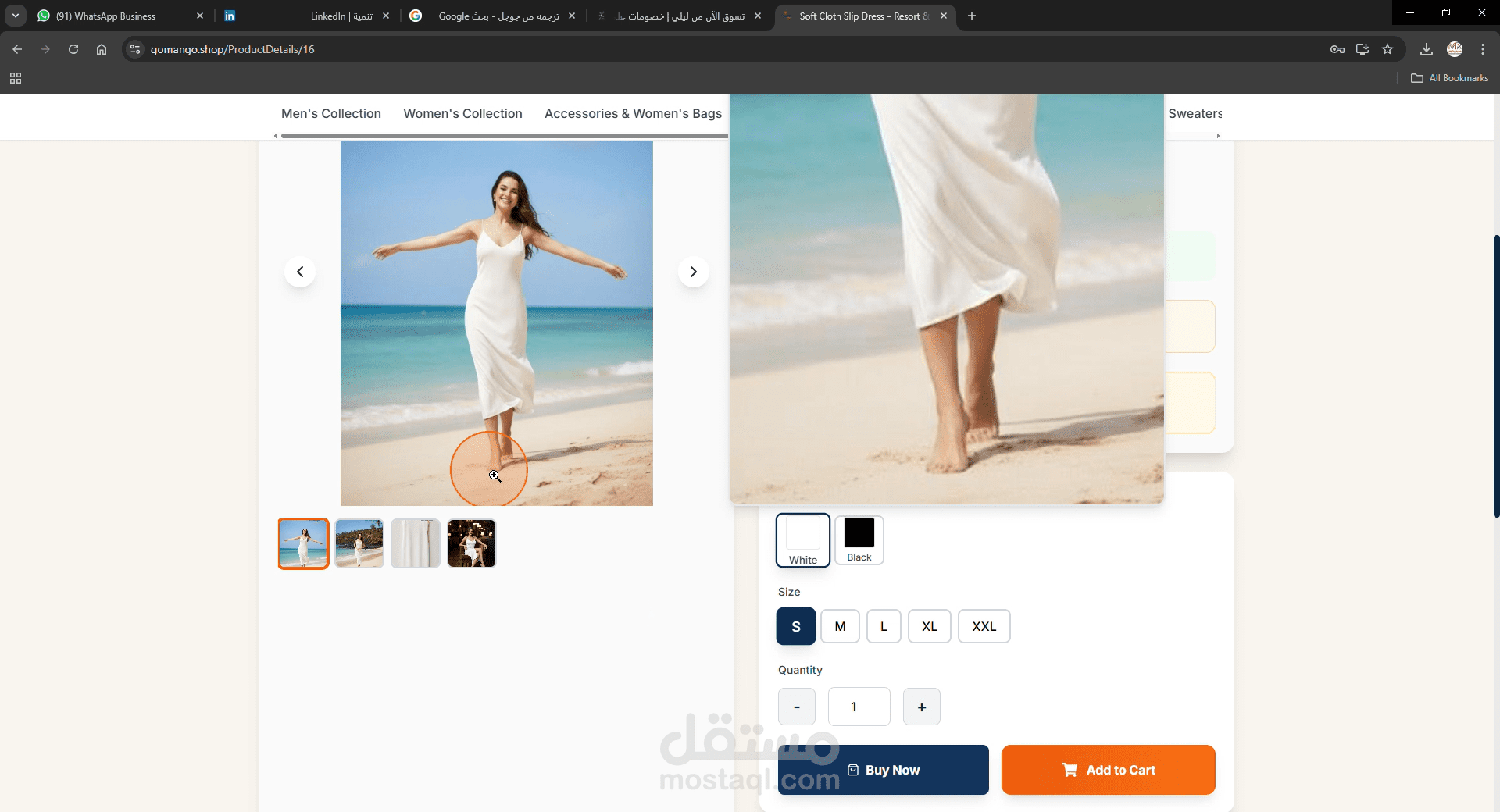Viewport: 1500px width, 812px height.
Task: Close the Soft Cloth Slip Dress tab
Action: pos(944,16)
